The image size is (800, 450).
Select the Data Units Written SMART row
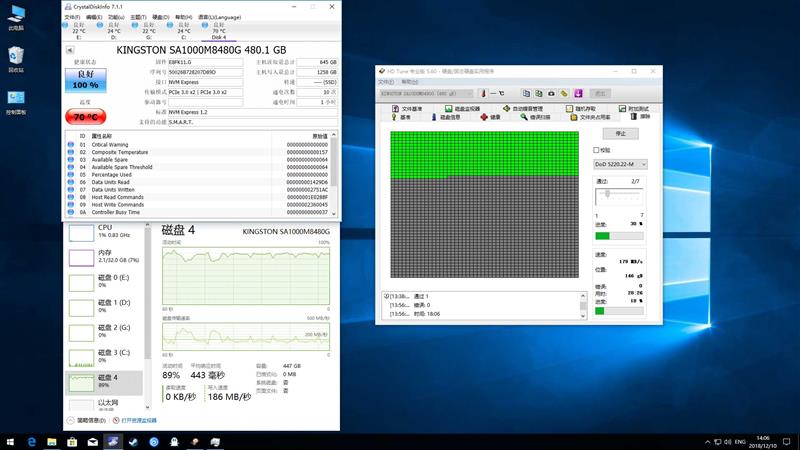tap(198, 189)
